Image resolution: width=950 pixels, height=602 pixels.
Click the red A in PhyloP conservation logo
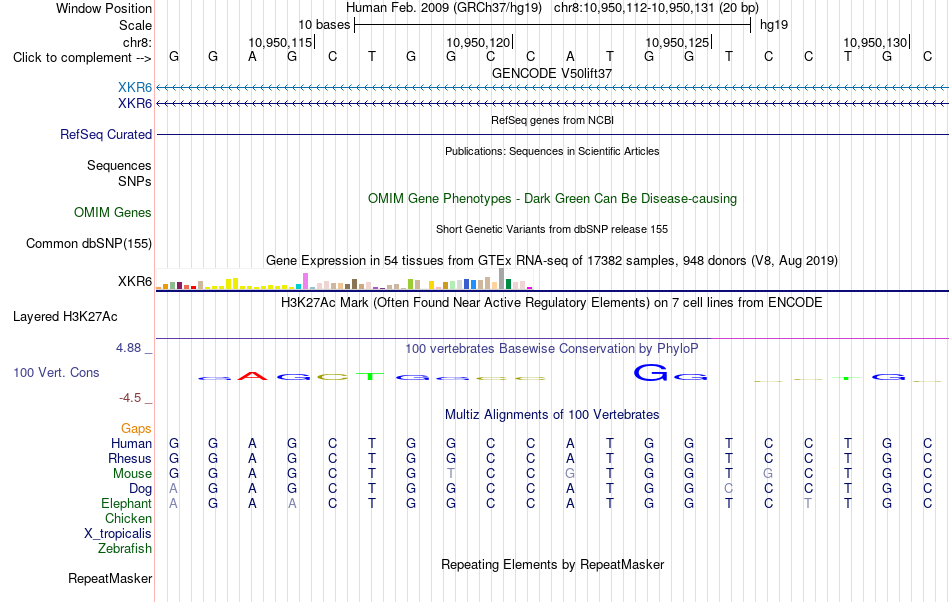click(253, 376)
